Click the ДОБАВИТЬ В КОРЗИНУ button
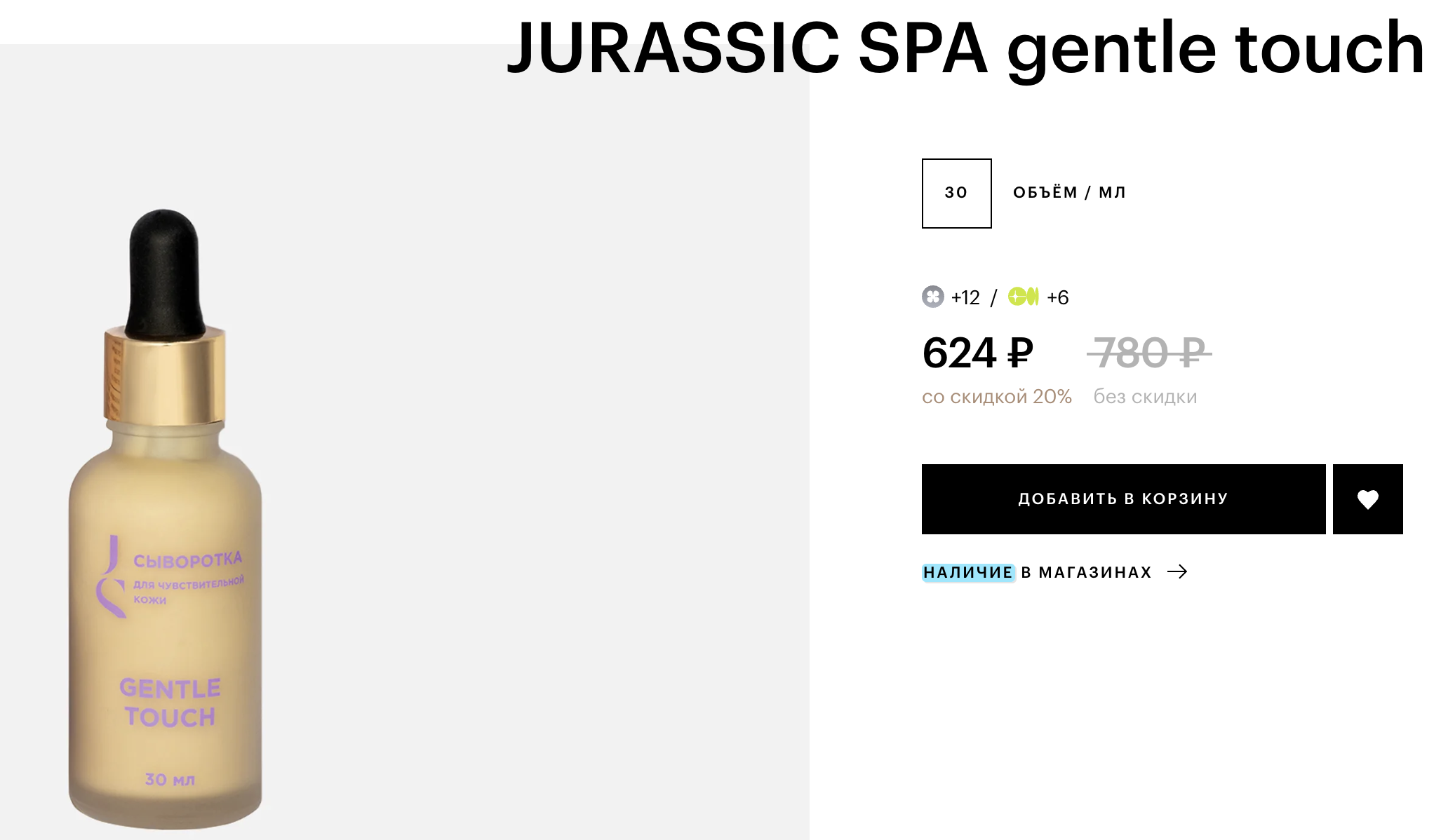Screen dimensions: 1441x840 coord(1123,499)
